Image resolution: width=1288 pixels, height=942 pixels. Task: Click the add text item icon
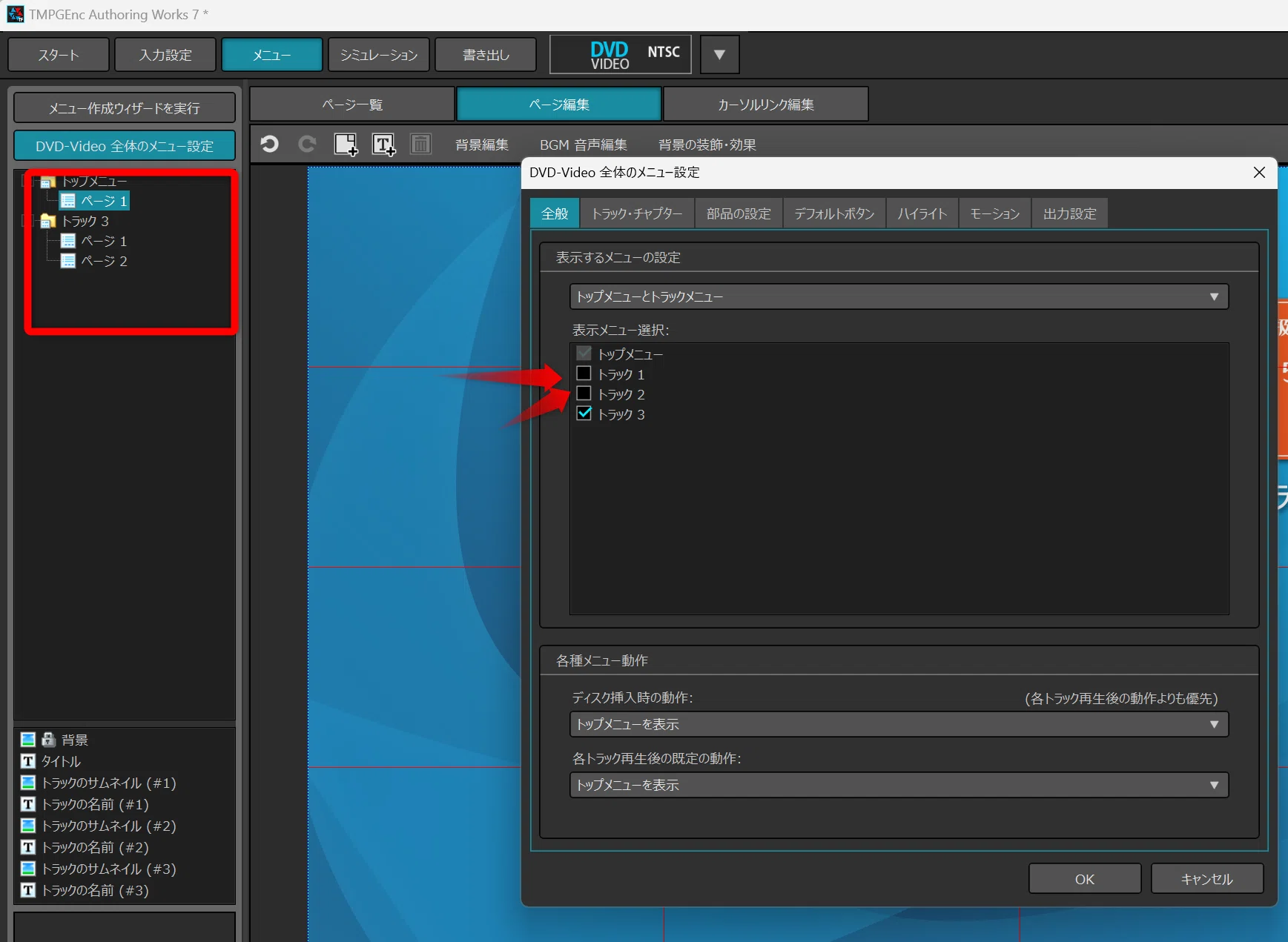[x=383, y=144]
